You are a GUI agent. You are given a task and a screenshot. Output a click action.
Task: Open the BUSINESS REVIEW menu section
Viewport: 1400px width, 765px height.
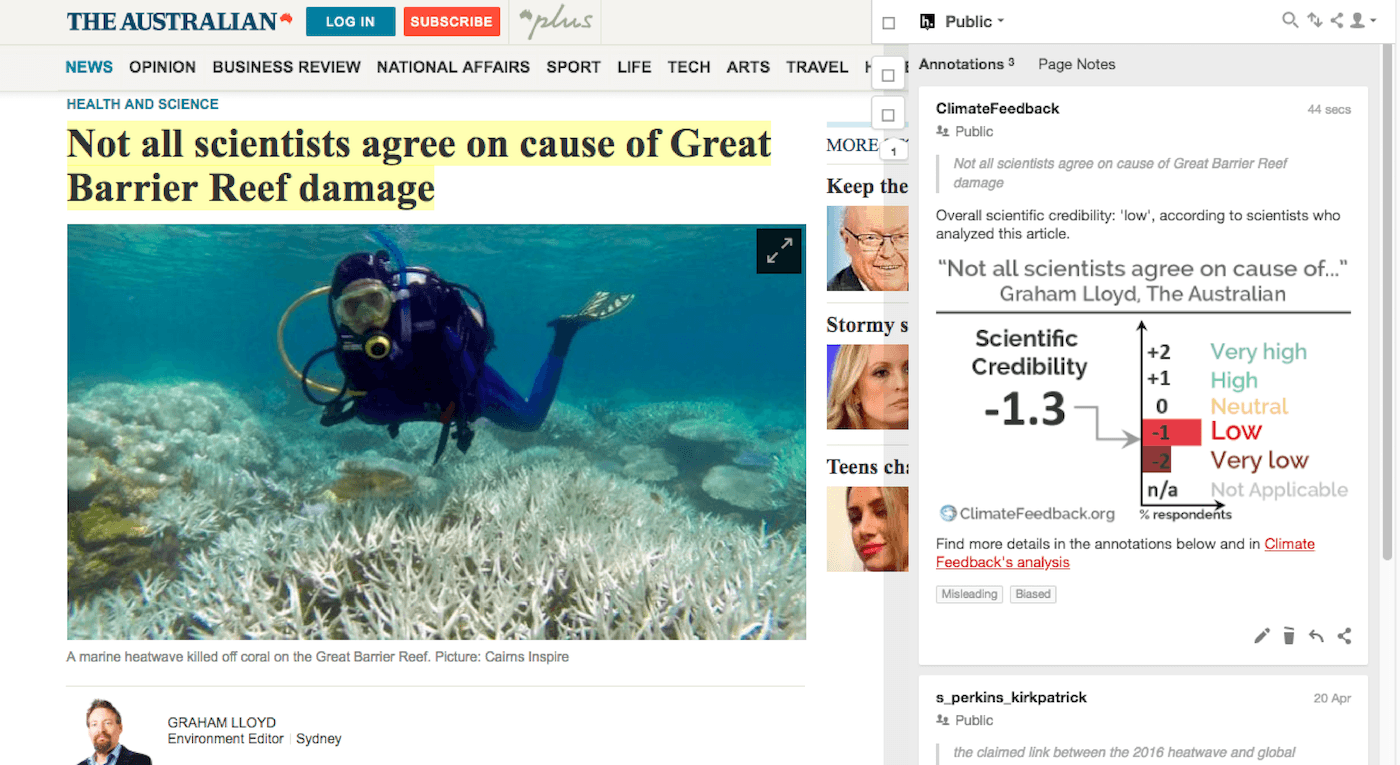coord(286,67)
